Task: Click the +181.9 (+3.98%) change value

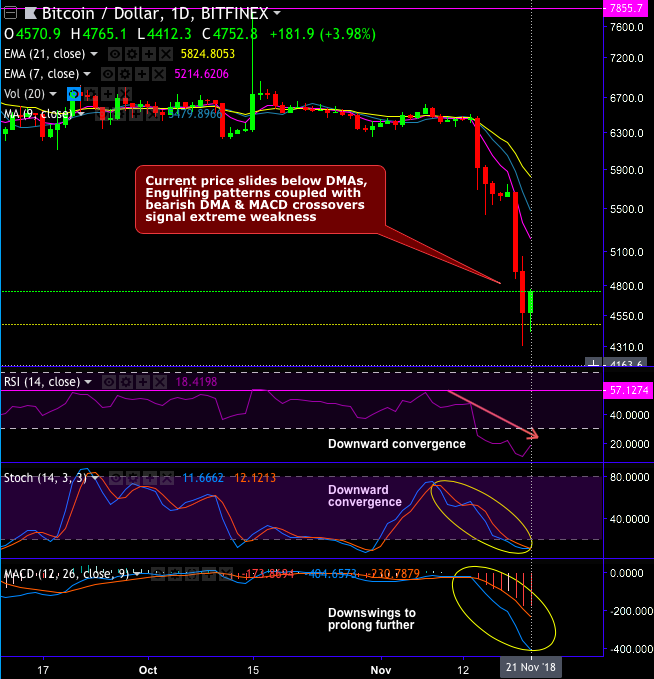Action: click(323, 34)
